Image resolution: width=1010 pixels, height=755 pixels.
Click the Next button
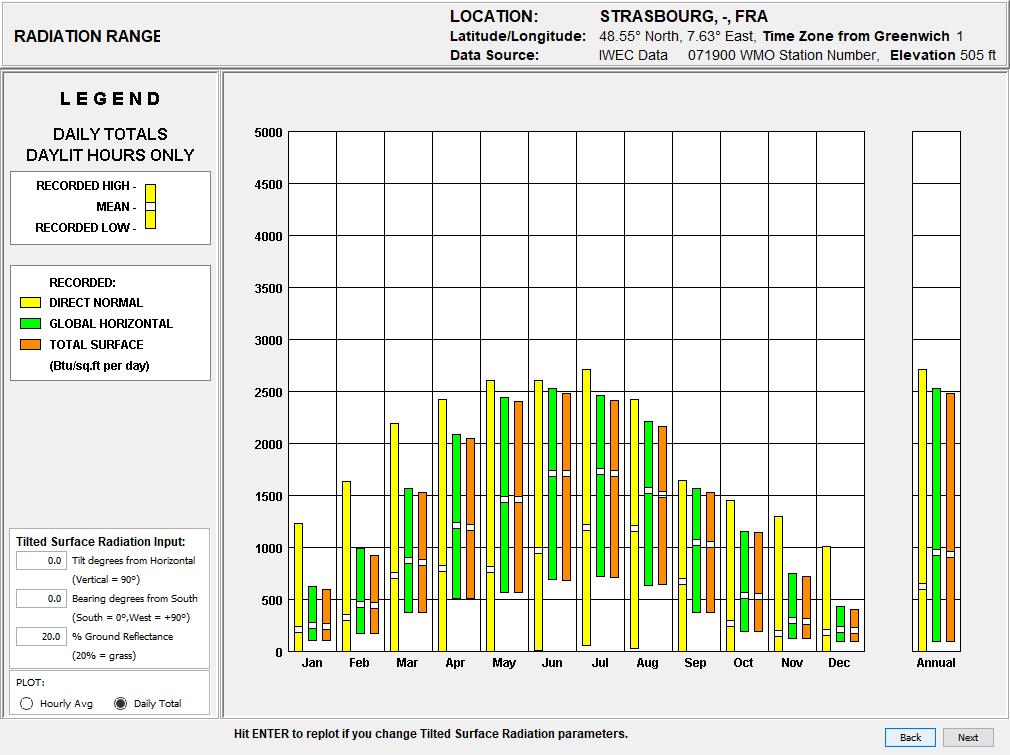(x=967, y=738)
